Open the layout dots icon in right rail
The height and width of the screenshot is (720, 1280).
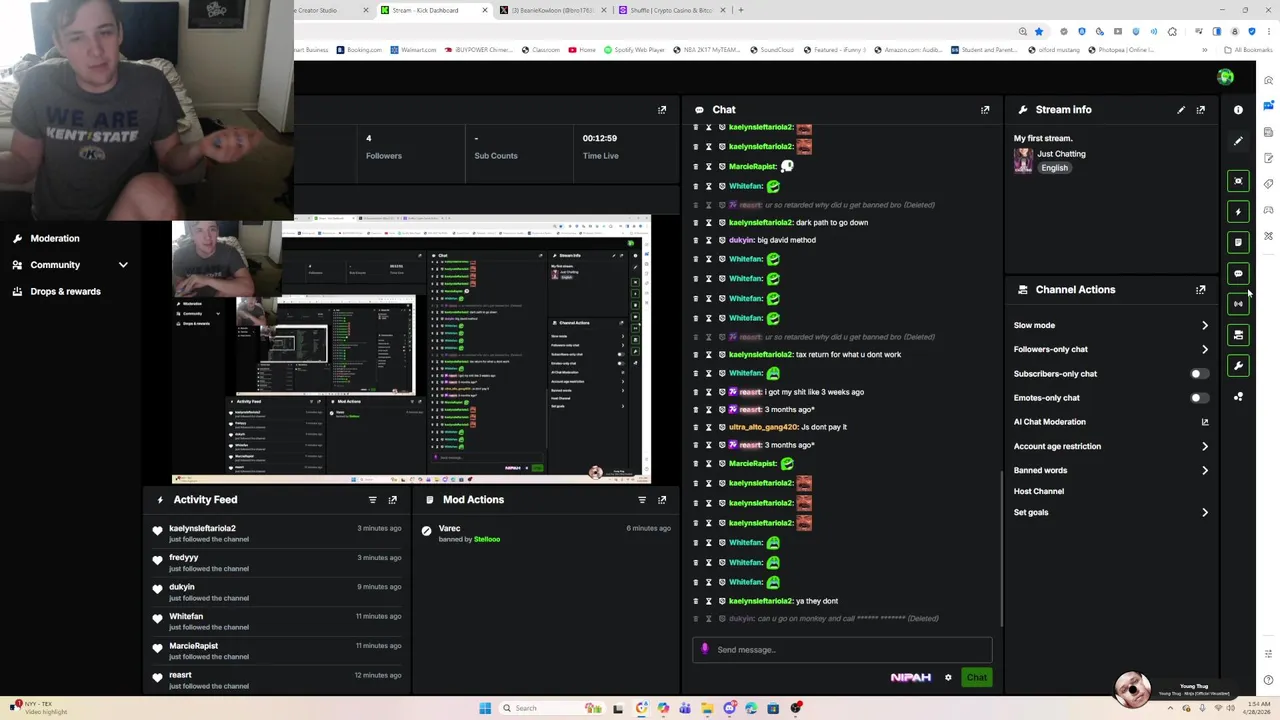pyautogui.click(x=1238, y=397)
